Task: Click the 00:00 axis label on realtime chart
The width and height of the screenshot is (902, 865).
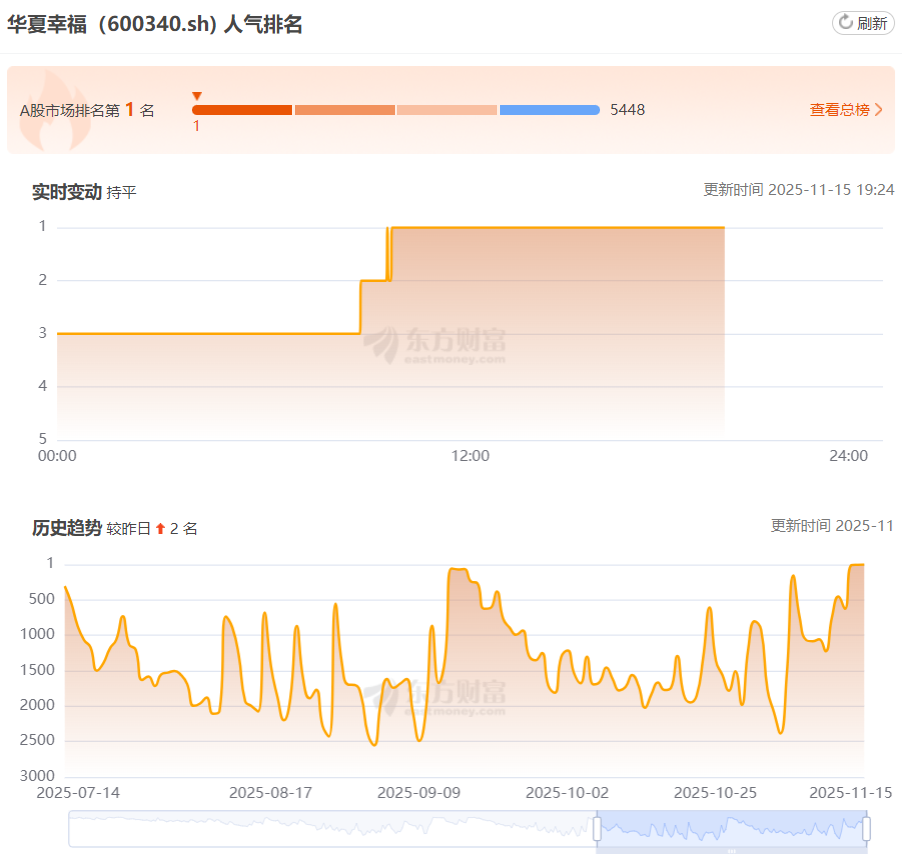Action: tap(57, 456)
